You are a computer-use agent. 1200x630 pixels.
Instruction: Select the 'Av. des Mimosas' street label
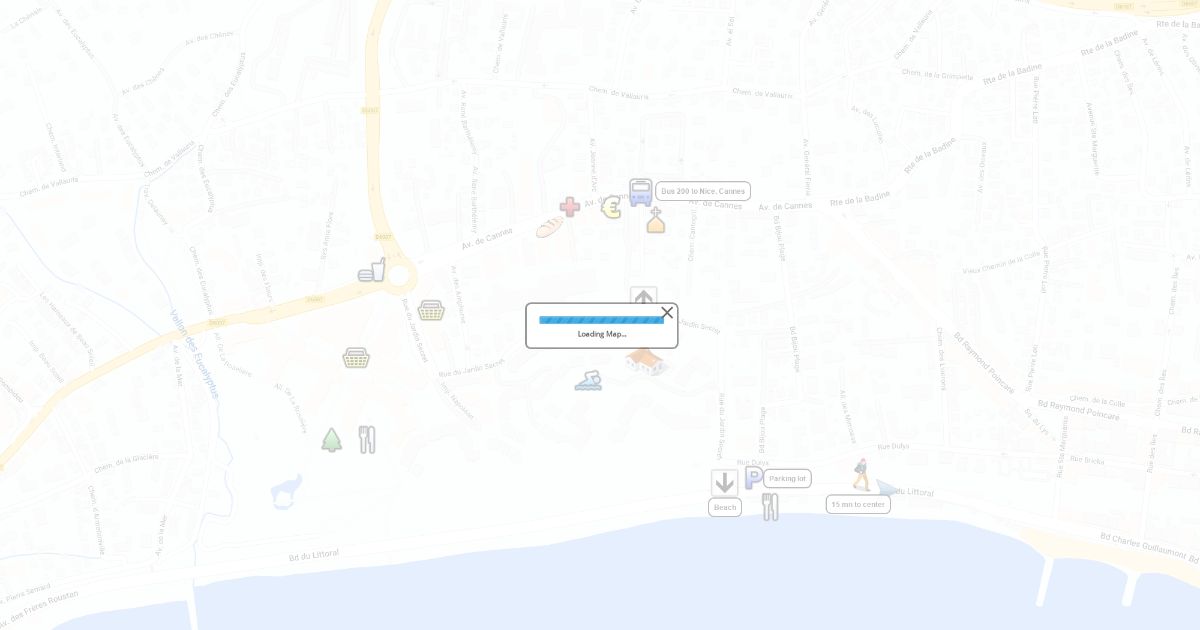point(847,417)
